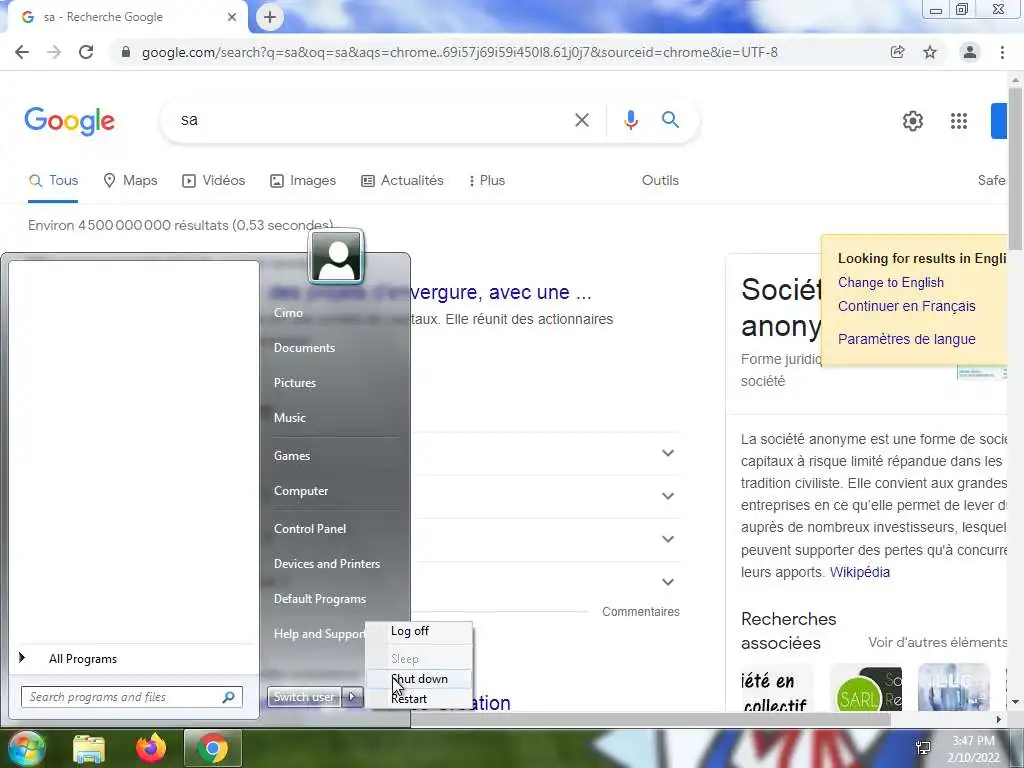Open Default Programs from Start menu
The image size is (1024, 768).
click(320, 599)
